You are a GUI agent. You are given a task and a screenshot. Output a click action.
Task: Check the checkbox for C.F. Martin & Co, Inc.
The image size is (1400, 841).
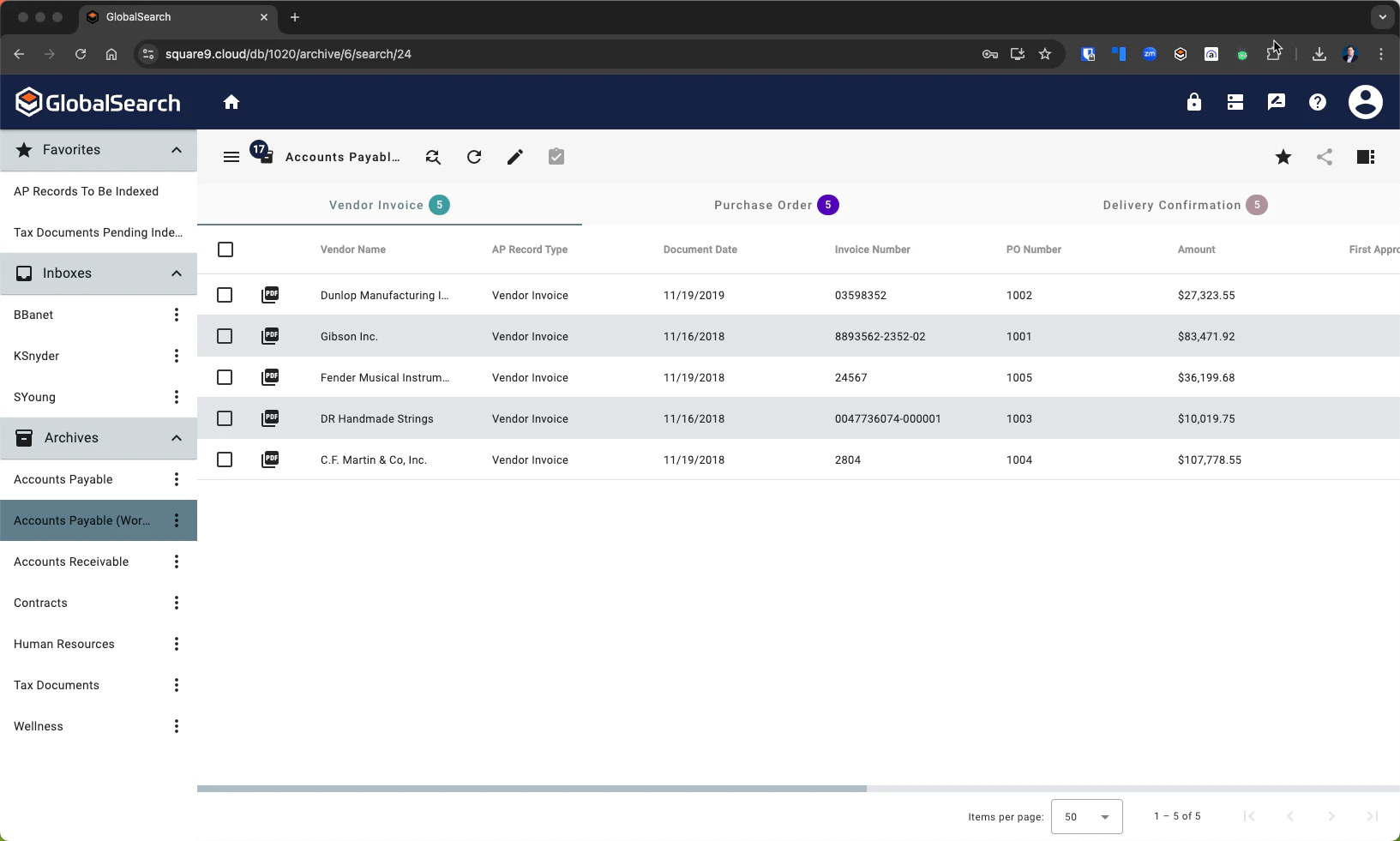[225, 460]
